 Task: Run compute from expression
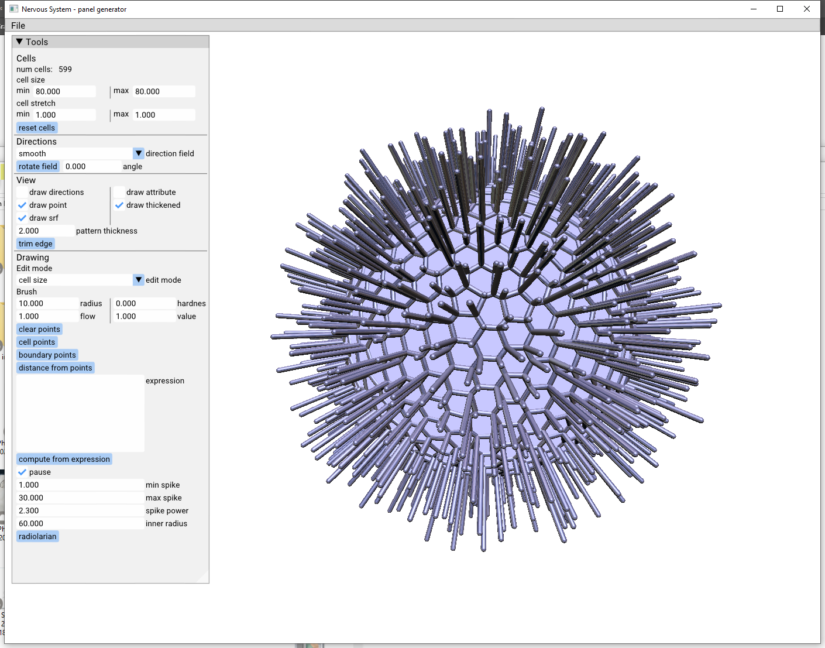(x=64, y=459)
